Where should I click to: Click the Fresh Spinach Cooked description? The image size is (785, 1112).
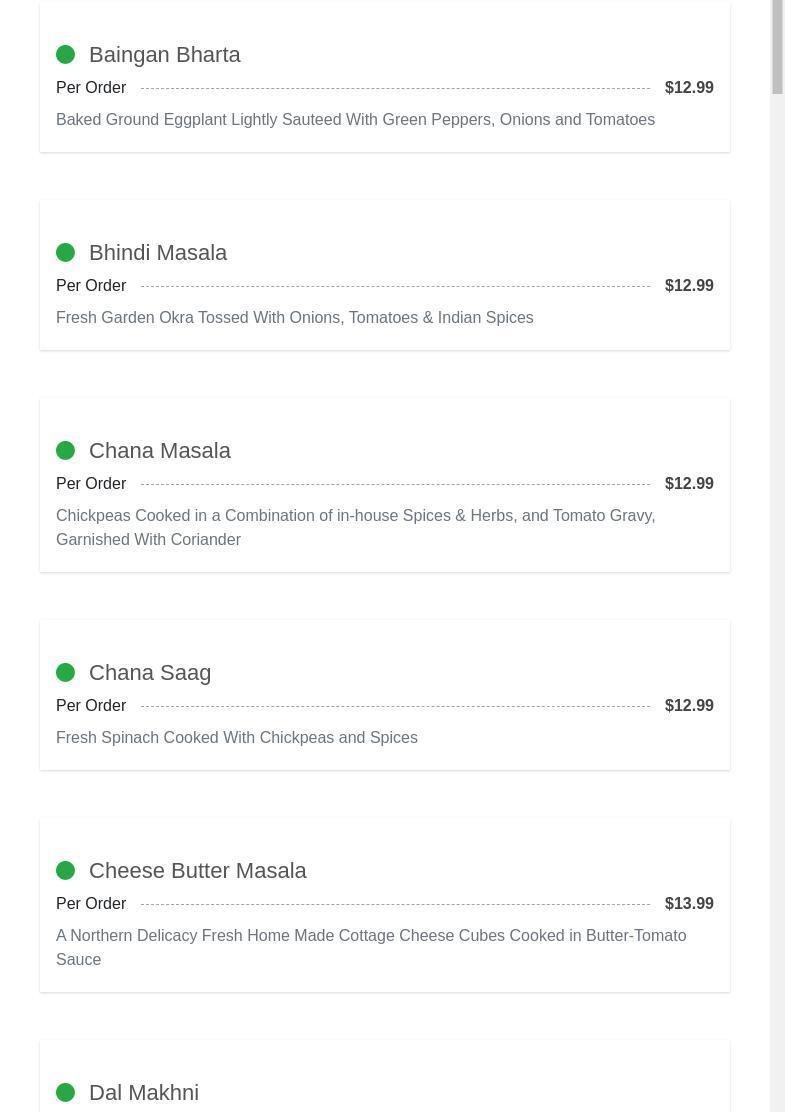[x=236, y=738]
